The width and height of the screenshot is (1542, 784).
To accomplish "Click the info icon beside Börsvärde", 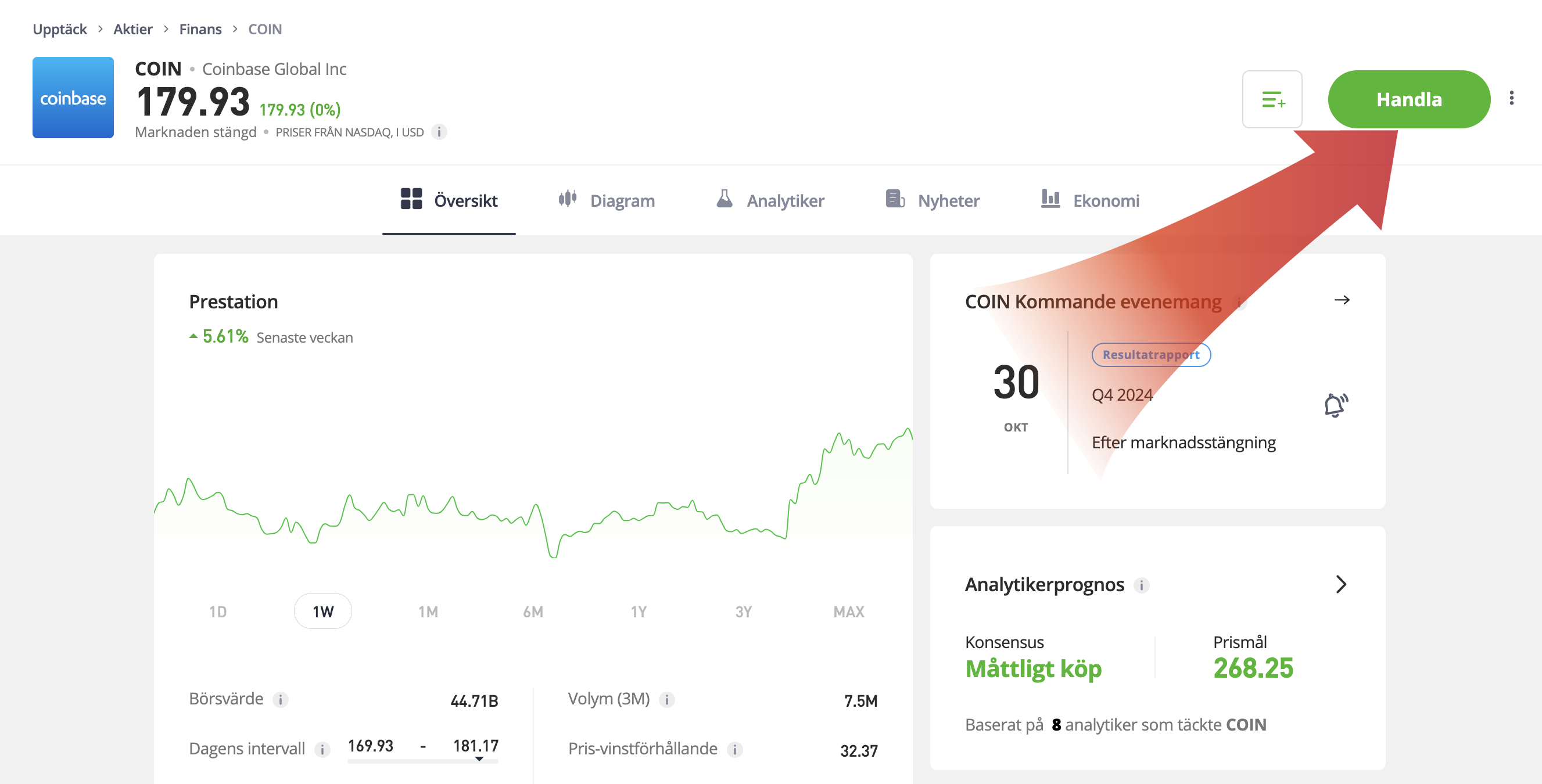I will coord(280,699).
